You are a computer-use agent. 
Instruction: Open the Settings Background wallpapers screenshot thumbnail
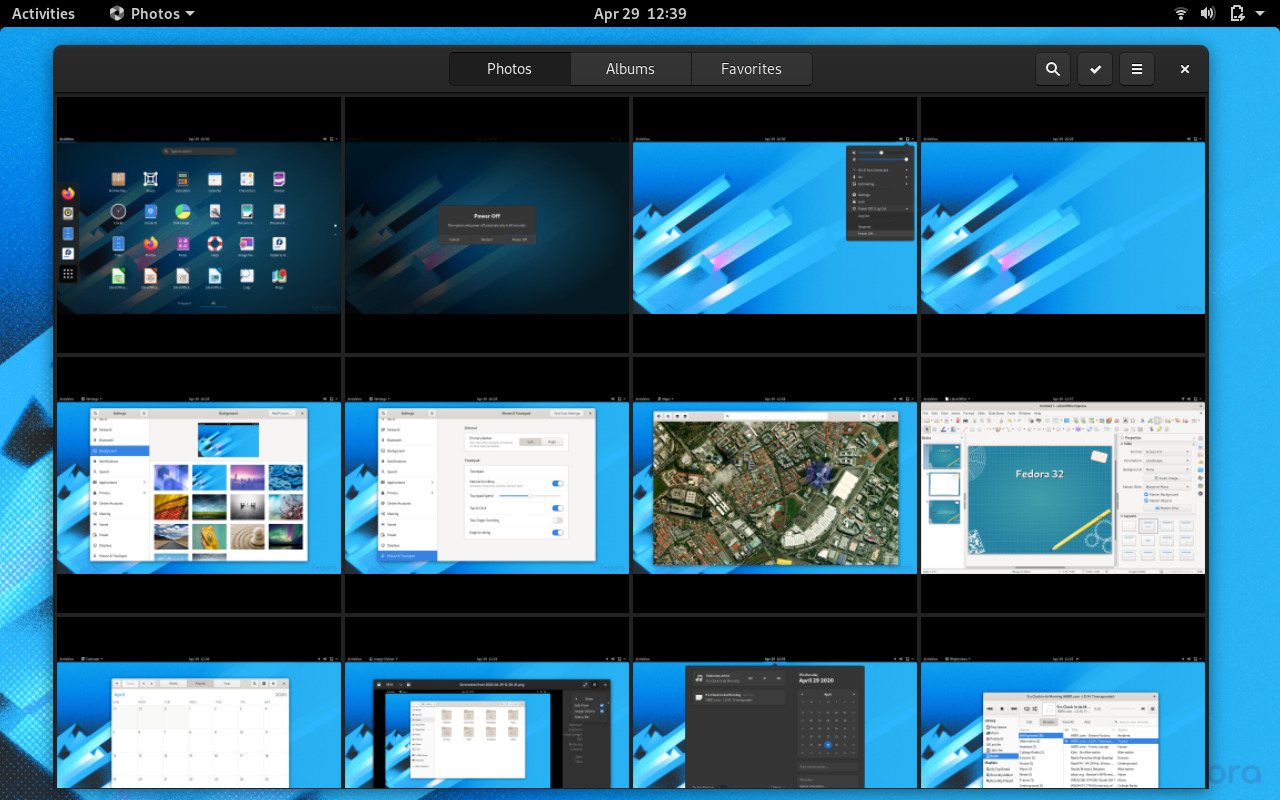click(x=199, y=485)
